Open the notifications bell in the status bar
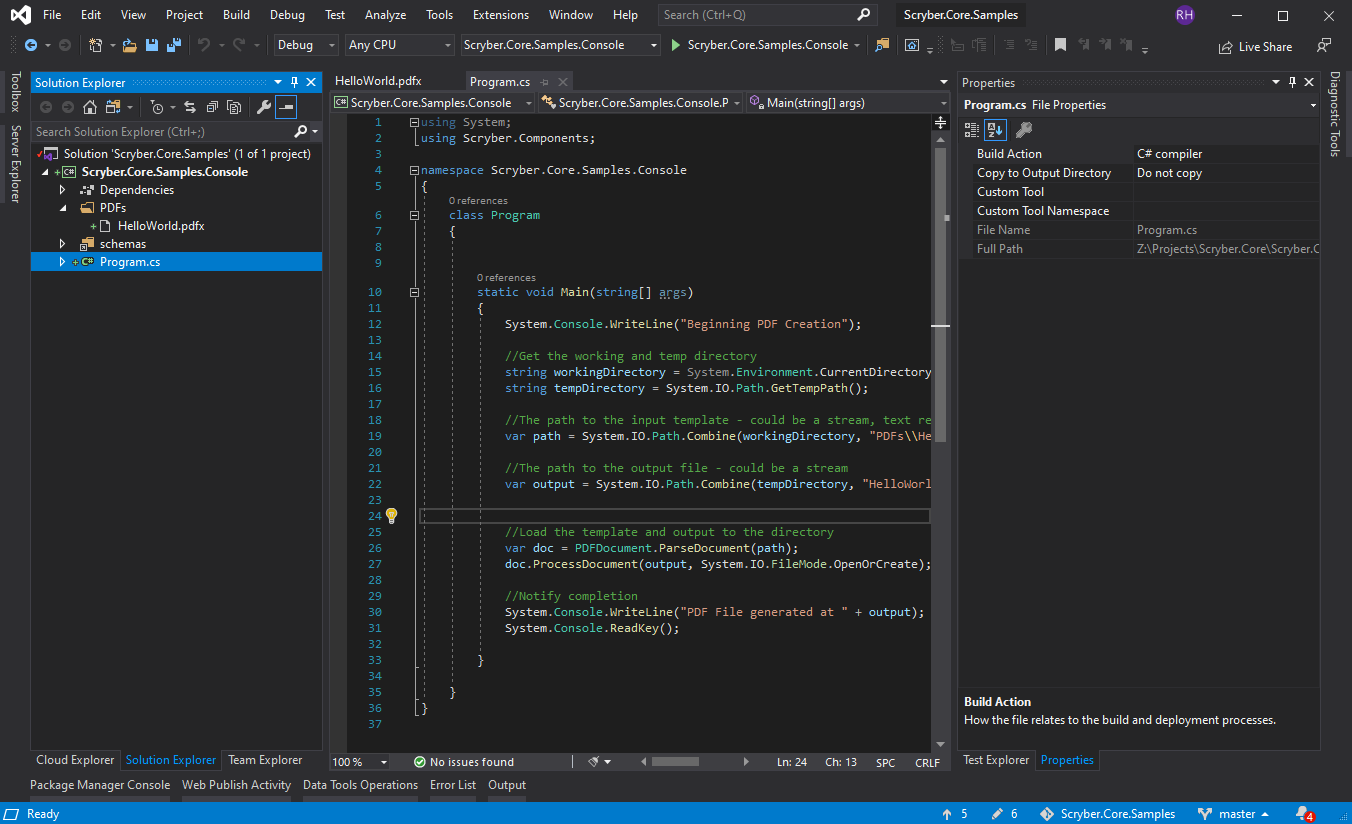Screen dimensions: 1352x824 pyautogui.click(x=1303, y=814)
